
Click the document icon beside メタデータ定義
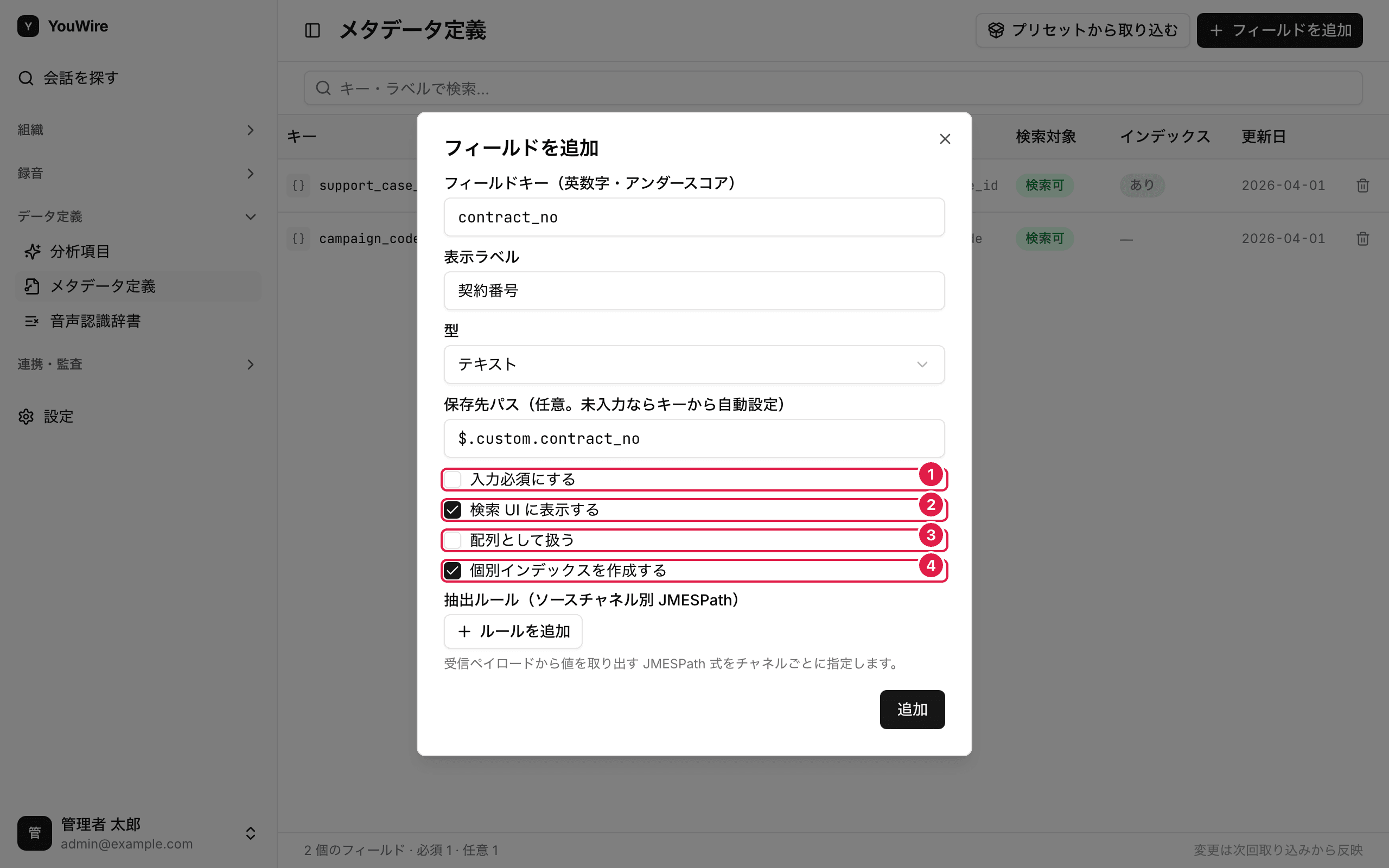point(33,286)
